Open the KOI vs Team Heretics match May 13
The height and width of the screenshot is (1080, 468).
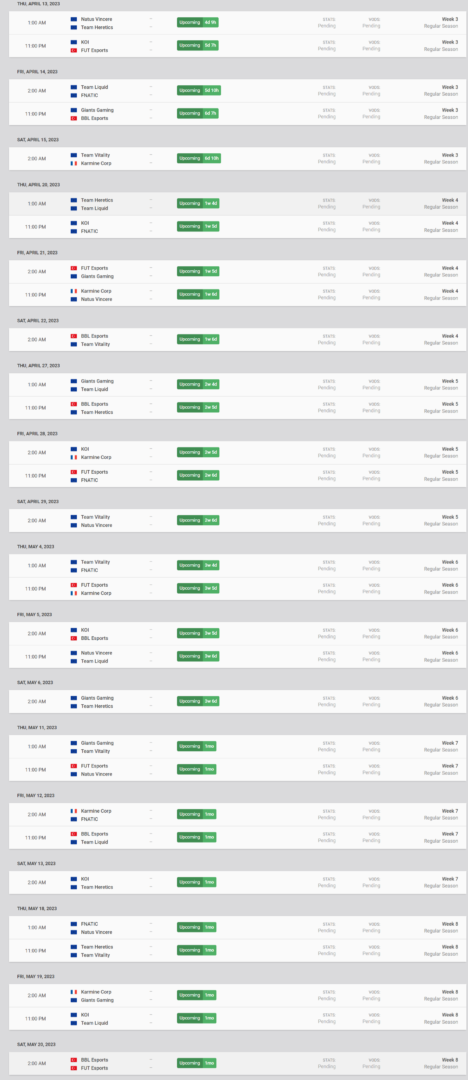(x=237, y=883)
